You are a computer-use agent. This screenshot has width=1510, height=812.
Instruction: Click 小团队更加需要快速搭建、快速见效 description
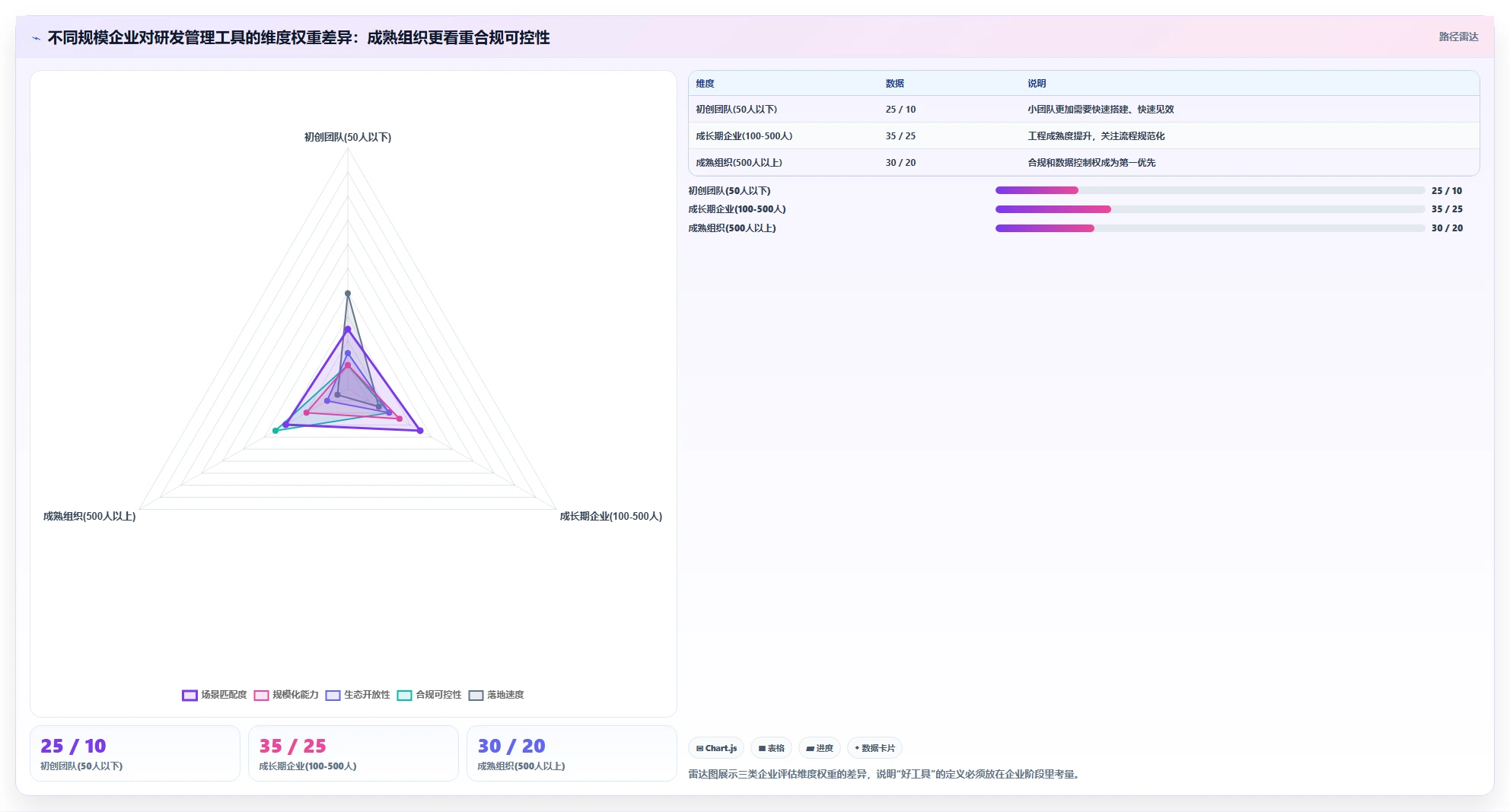pyautogui.click(x=1101, y=110)
